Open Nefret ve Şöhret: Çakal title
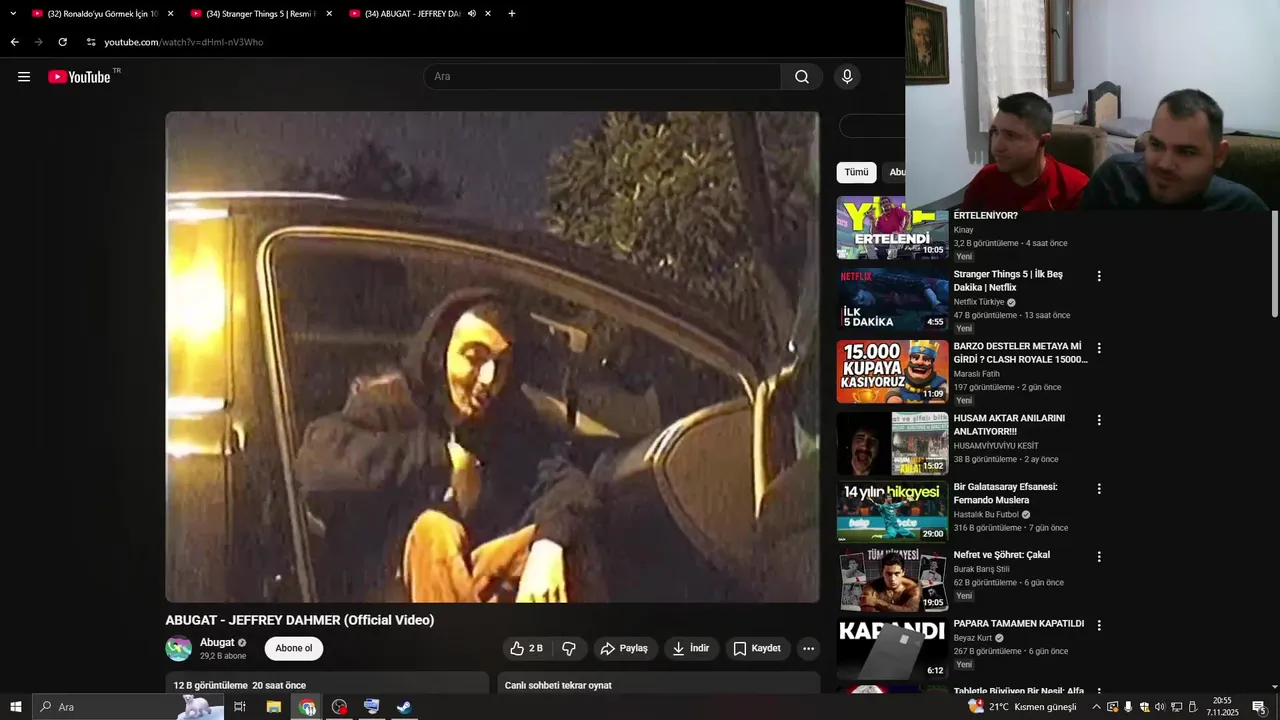Viewport: 1280px width, 720px height. tap(1002, 555)
